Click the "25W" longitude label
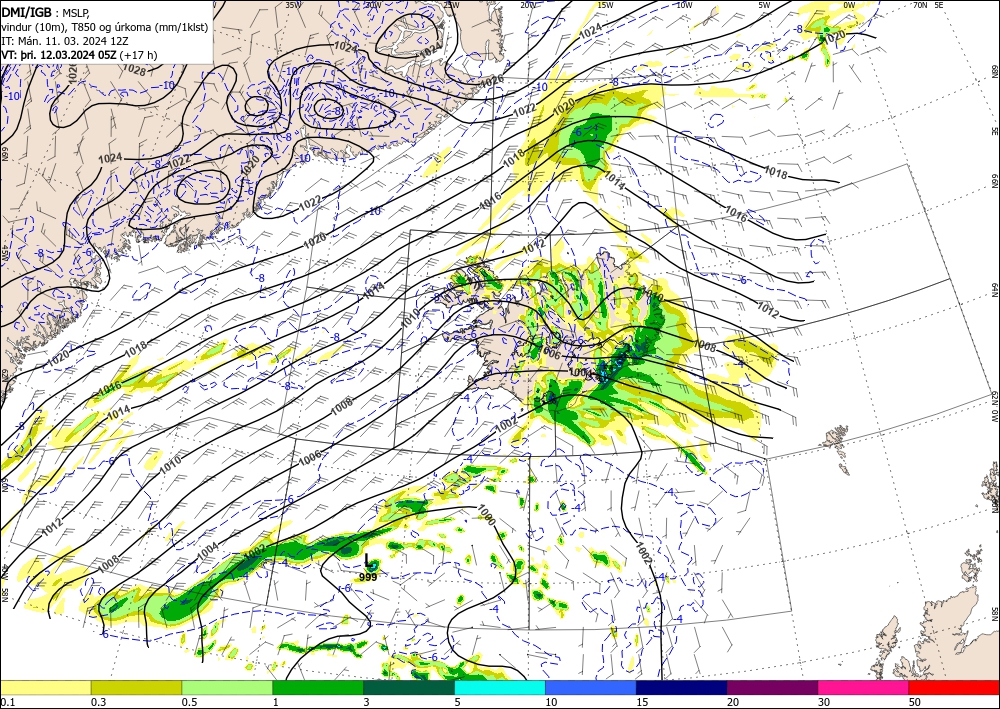The image size is (1000, 709). (451, 5)
